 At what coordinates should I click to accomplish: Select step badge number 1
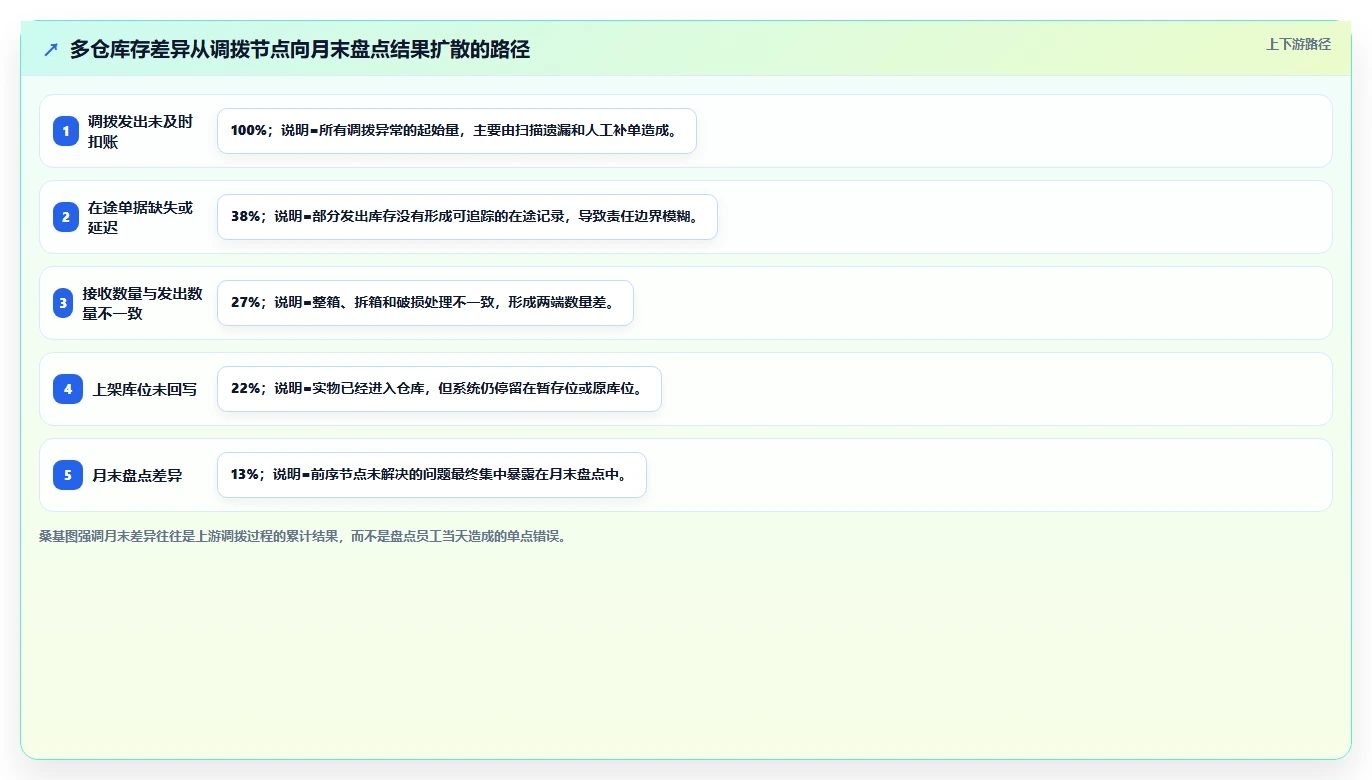pos(66,131)
